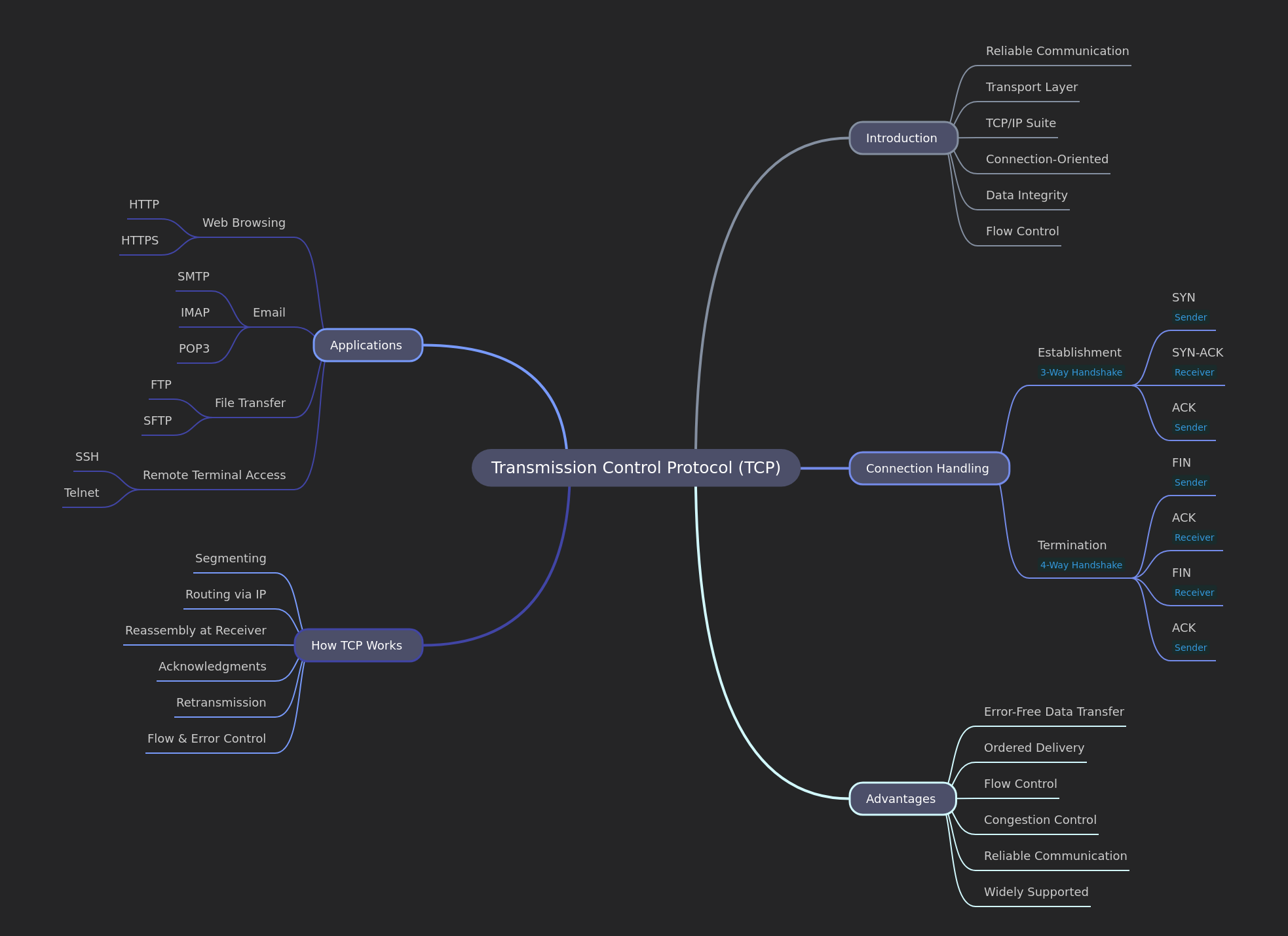The image size is (1288, 936).
Task: Click the Reassembly at Receiver leaf
Action: point(195,631)
